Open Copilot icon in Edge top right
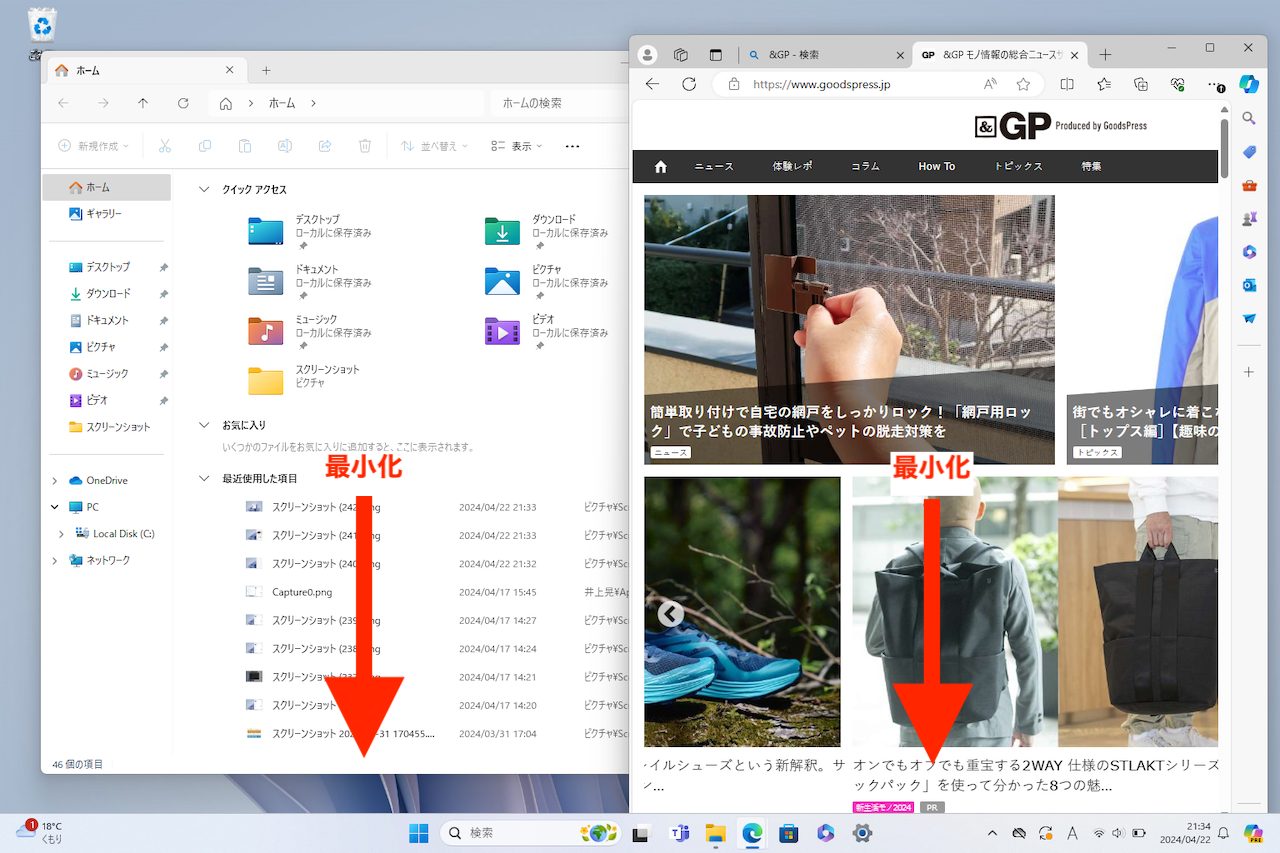 tap(1249, 85)
